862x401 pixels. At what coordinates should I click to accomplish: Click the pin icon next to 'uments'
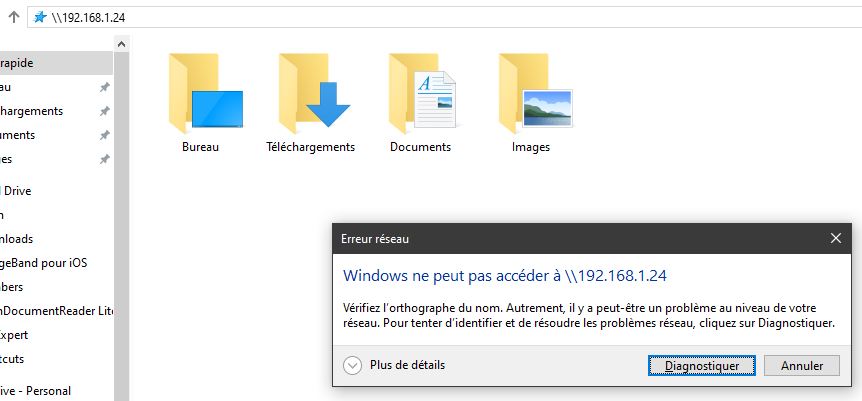104,135
